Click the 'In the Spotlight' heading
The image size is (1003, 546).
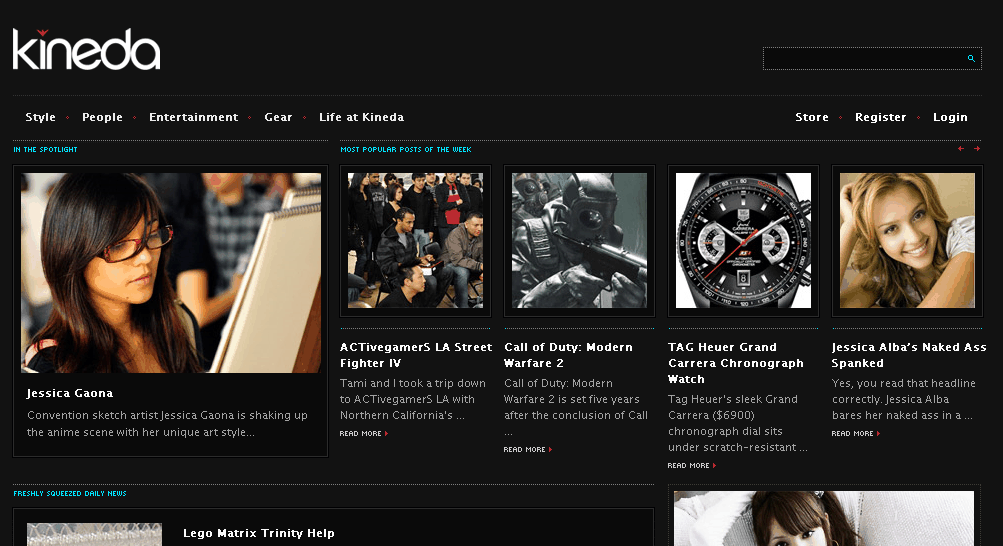tap(45, 150)
